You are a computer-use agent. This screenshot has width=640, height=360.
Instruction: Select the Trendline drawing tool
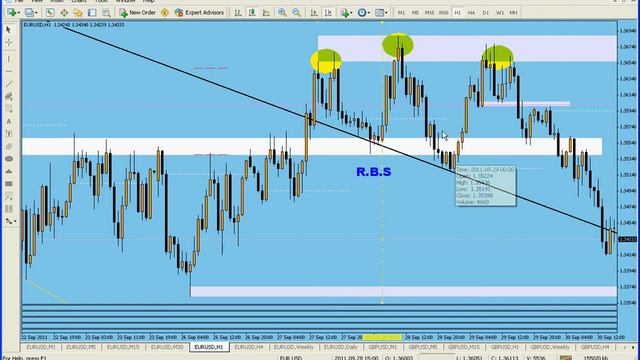tap(9, 84)
